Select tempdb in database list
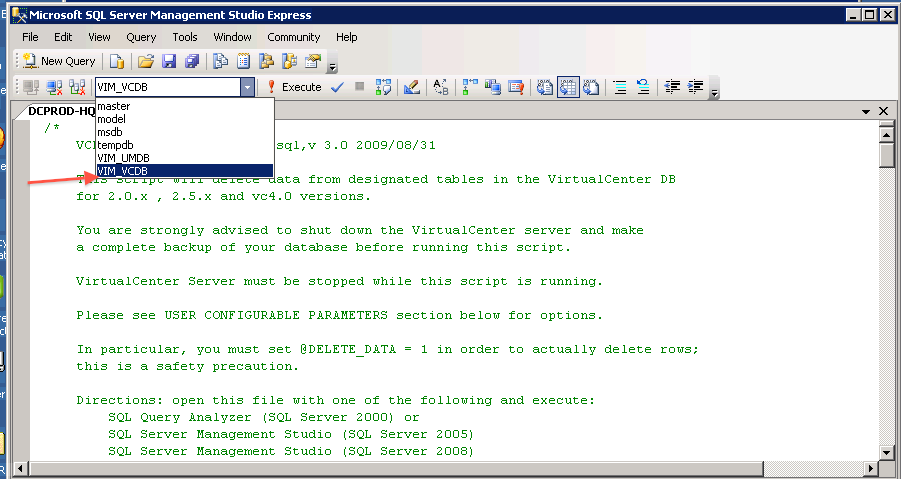The image size is (901, 479). 184,145
